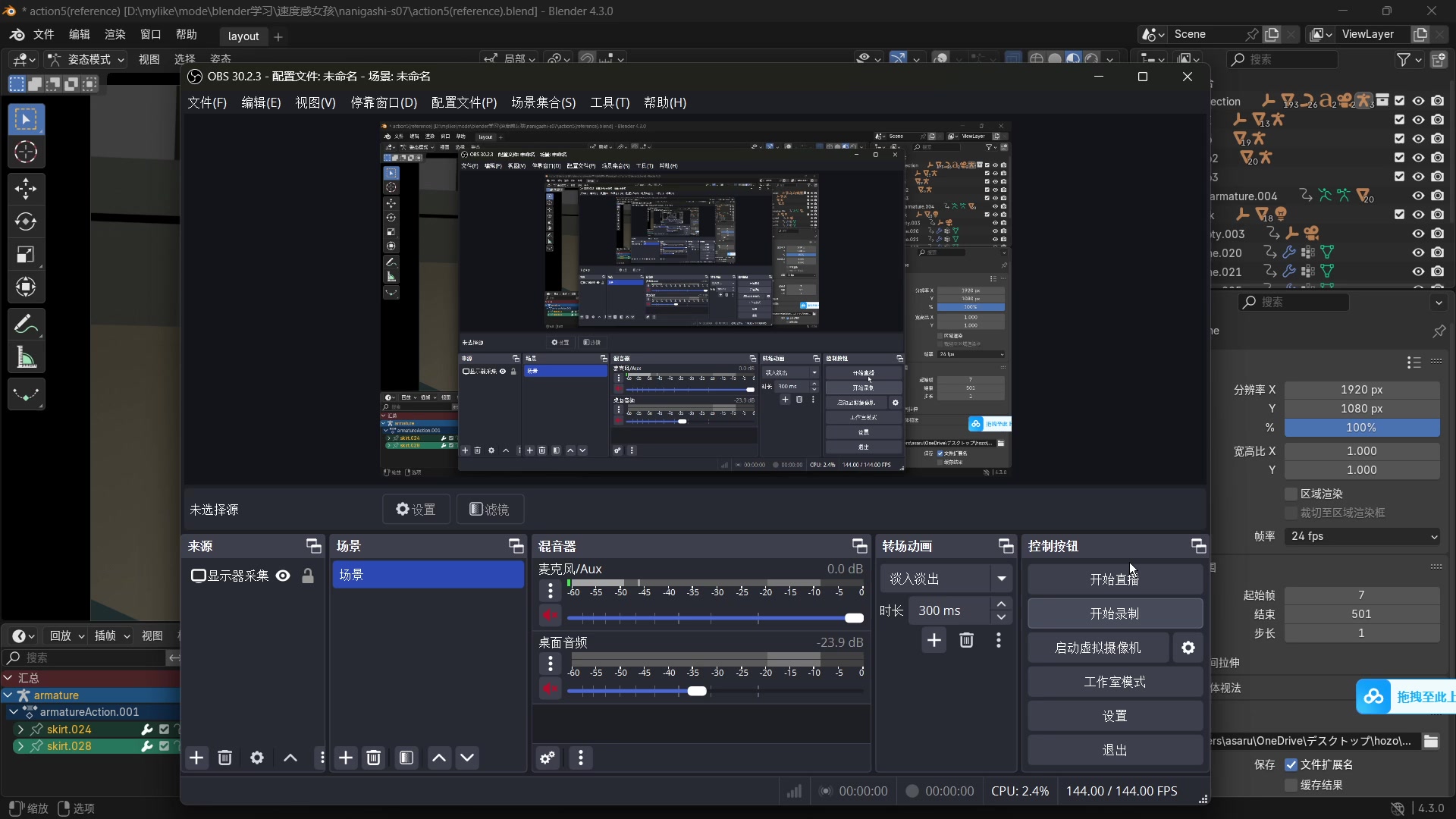This screenshot has height=819, width=1456.
Task: Toggle visibility of the 显示器采集 source
Action: click(x=283, y=576)
